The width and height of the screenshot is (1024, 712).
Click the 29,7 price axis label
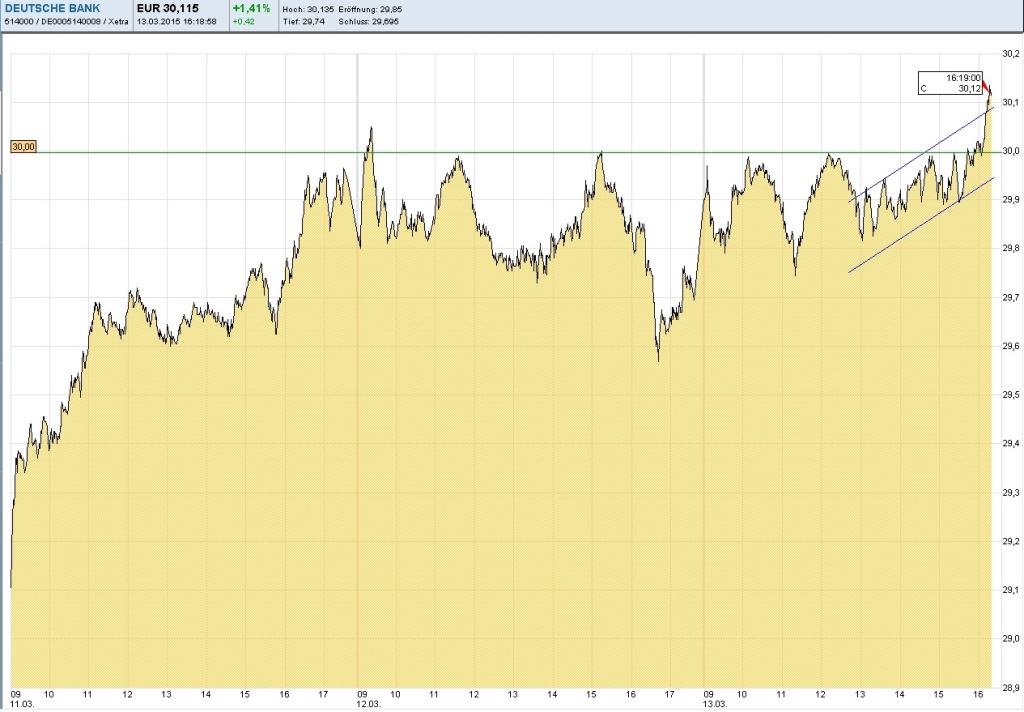[x=1011, y=297]
